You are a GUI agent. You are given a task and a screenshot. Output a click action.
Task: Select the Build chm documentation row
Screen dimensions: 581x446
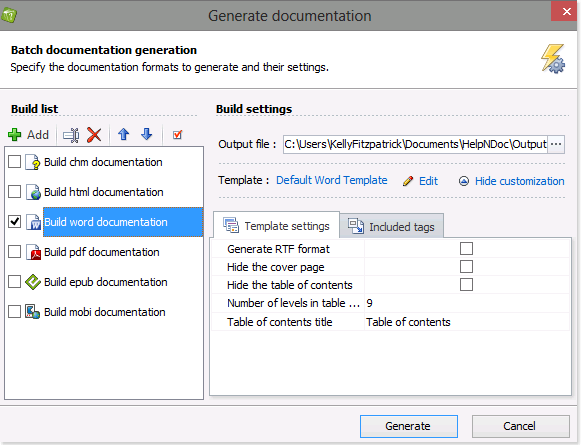[x=103, y=162]
